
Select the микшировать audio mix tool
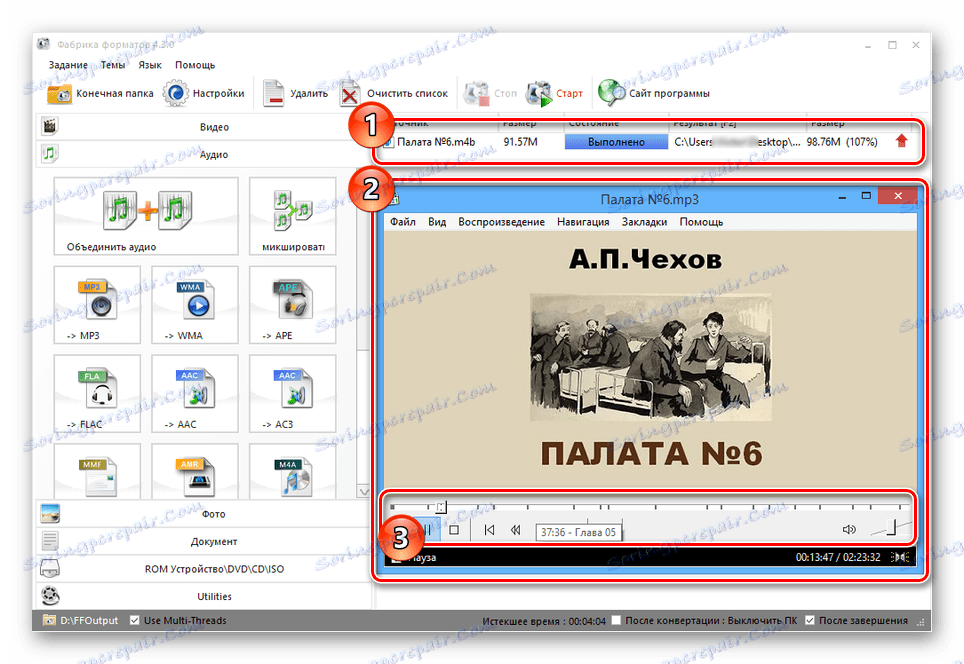pyautogui.click(x=293, y=216)
